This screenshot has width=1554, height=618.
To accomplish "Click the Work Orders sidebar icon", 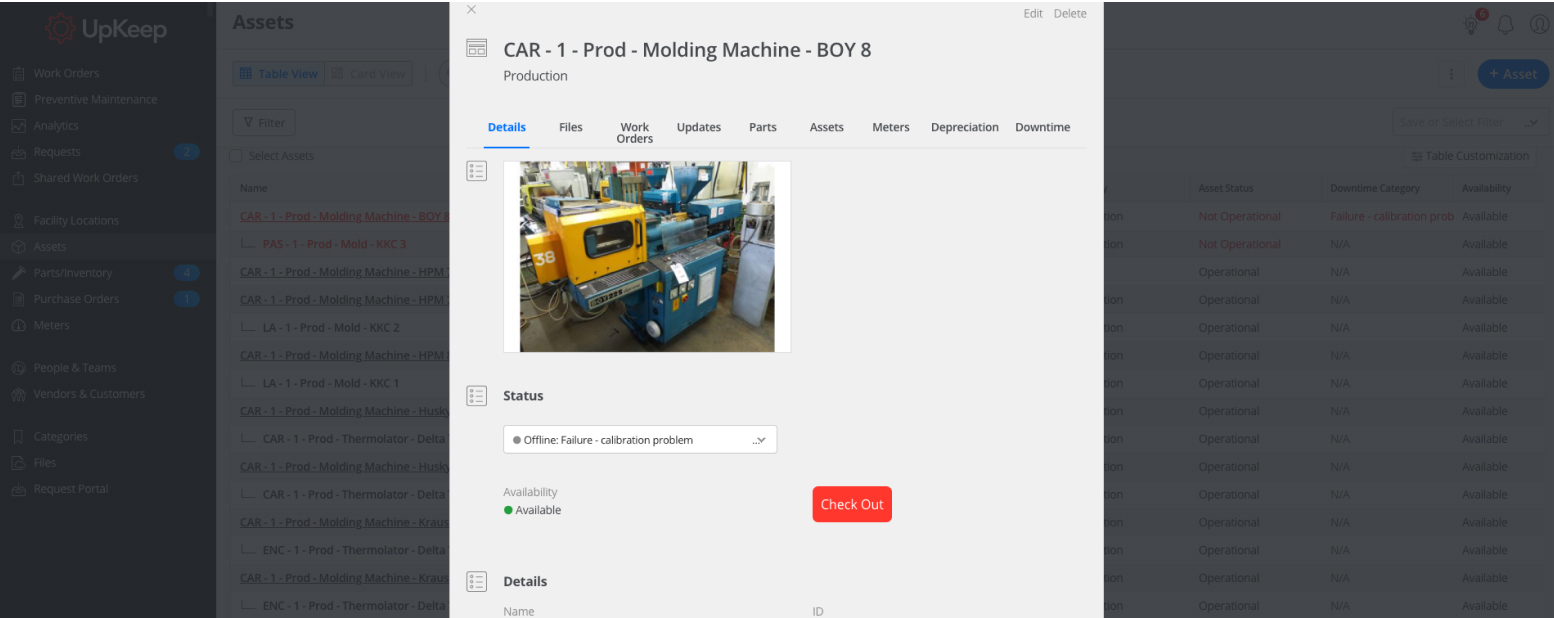I will [x=18, y=73].
